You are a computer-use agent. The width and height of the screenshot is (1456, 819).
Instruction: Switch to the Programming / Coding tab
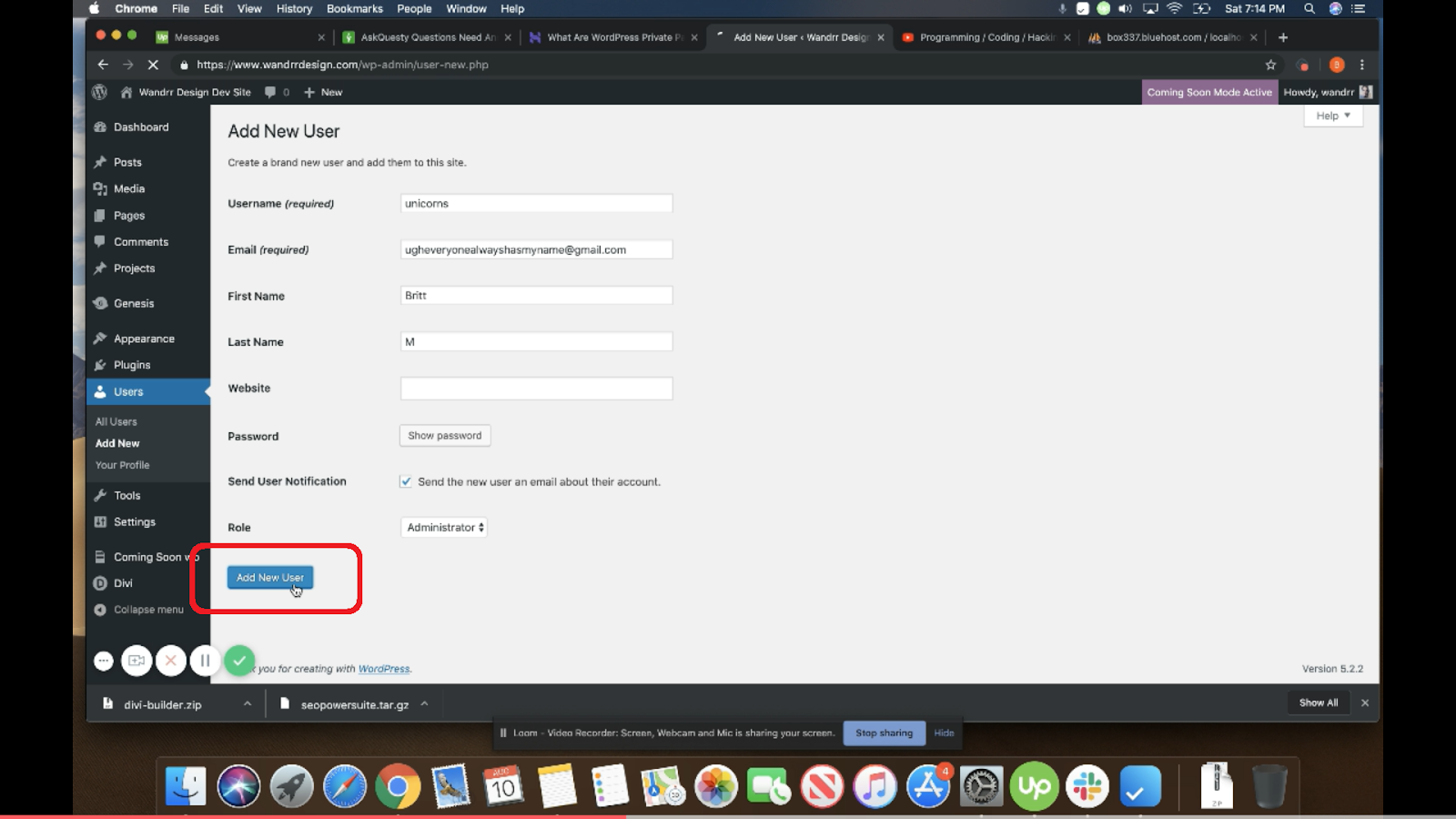(x=983, y=37)
